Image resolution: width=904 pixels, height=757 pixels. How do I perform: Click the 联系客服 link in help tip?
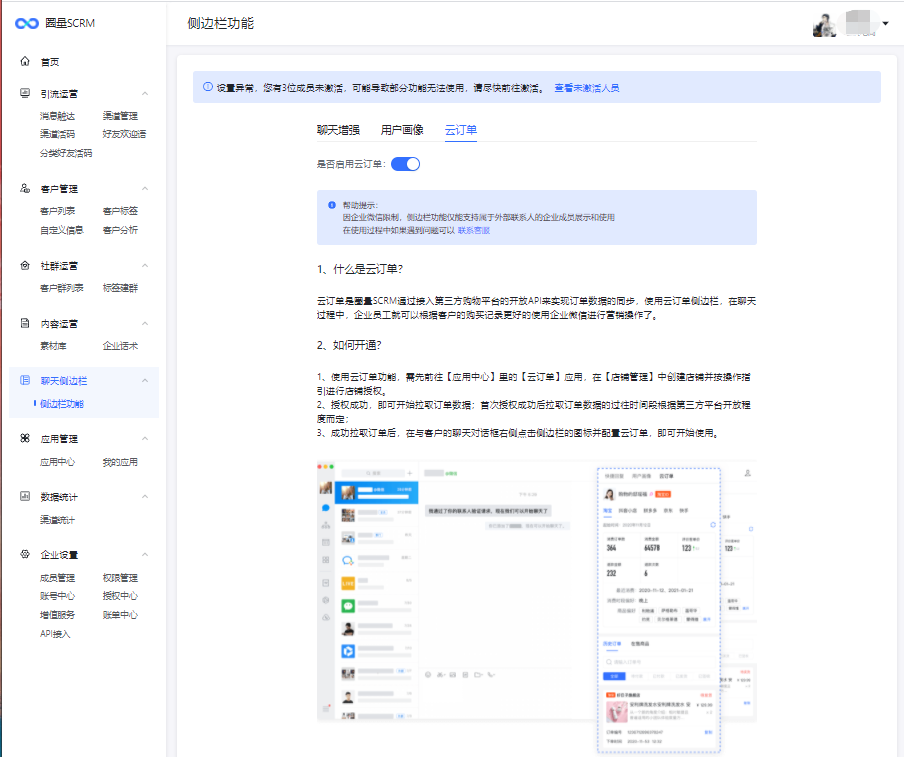(x=474, y=230)
